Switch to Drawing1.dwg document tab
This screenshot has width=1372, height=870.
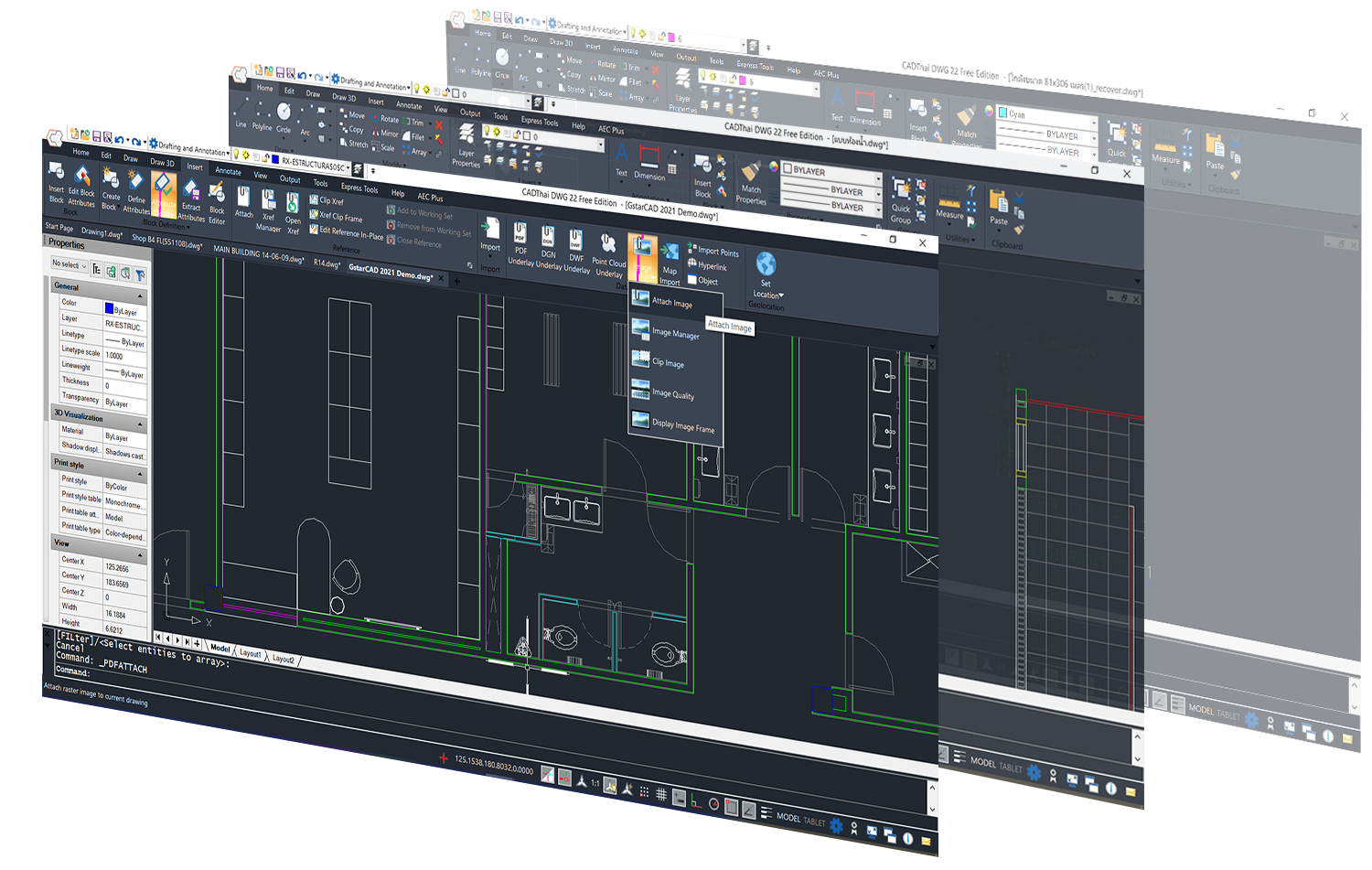pyautogui.click(x=102, y=233)
